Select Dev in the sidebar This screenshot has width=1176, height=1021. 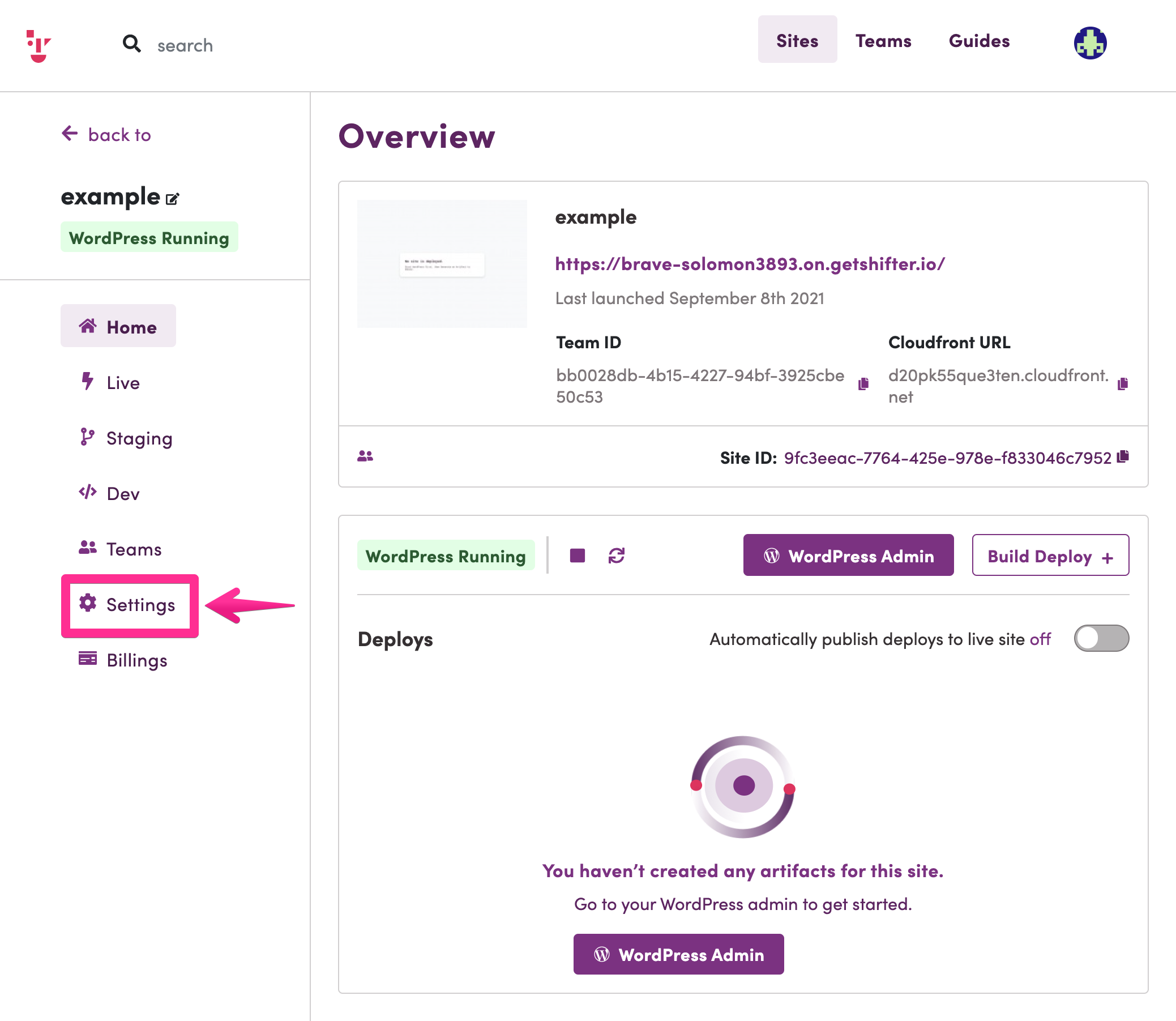tap(109, 493)
